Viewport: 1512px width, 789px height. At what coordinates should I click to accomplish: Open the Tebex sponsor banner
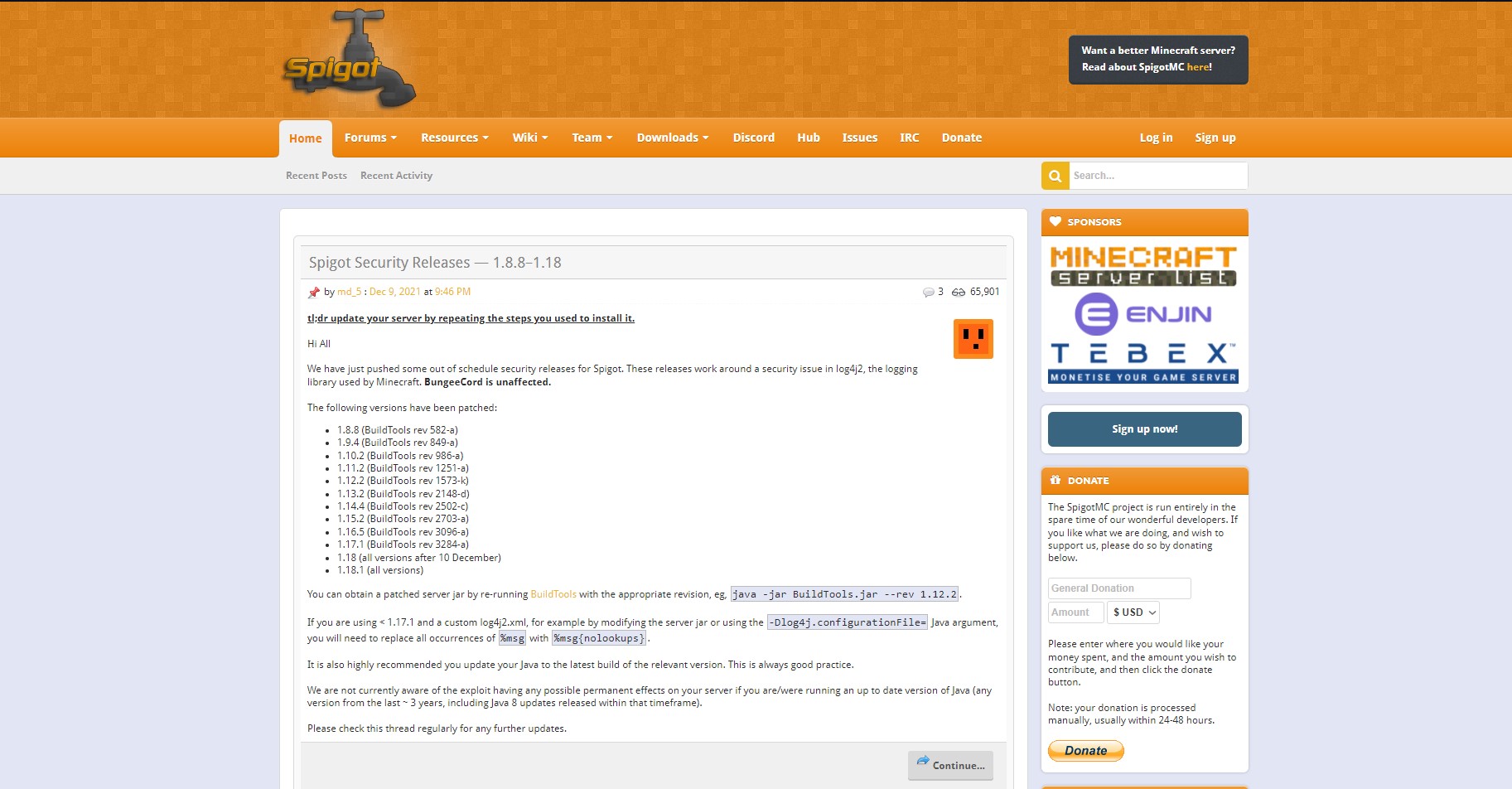tap(1143, 363)
